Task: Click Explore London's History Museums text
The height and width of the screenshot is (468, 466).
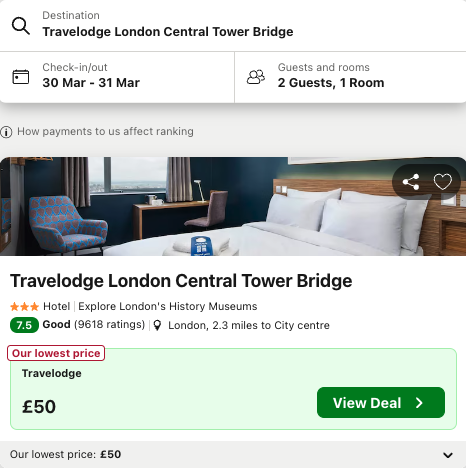Action: coord(168,306)
